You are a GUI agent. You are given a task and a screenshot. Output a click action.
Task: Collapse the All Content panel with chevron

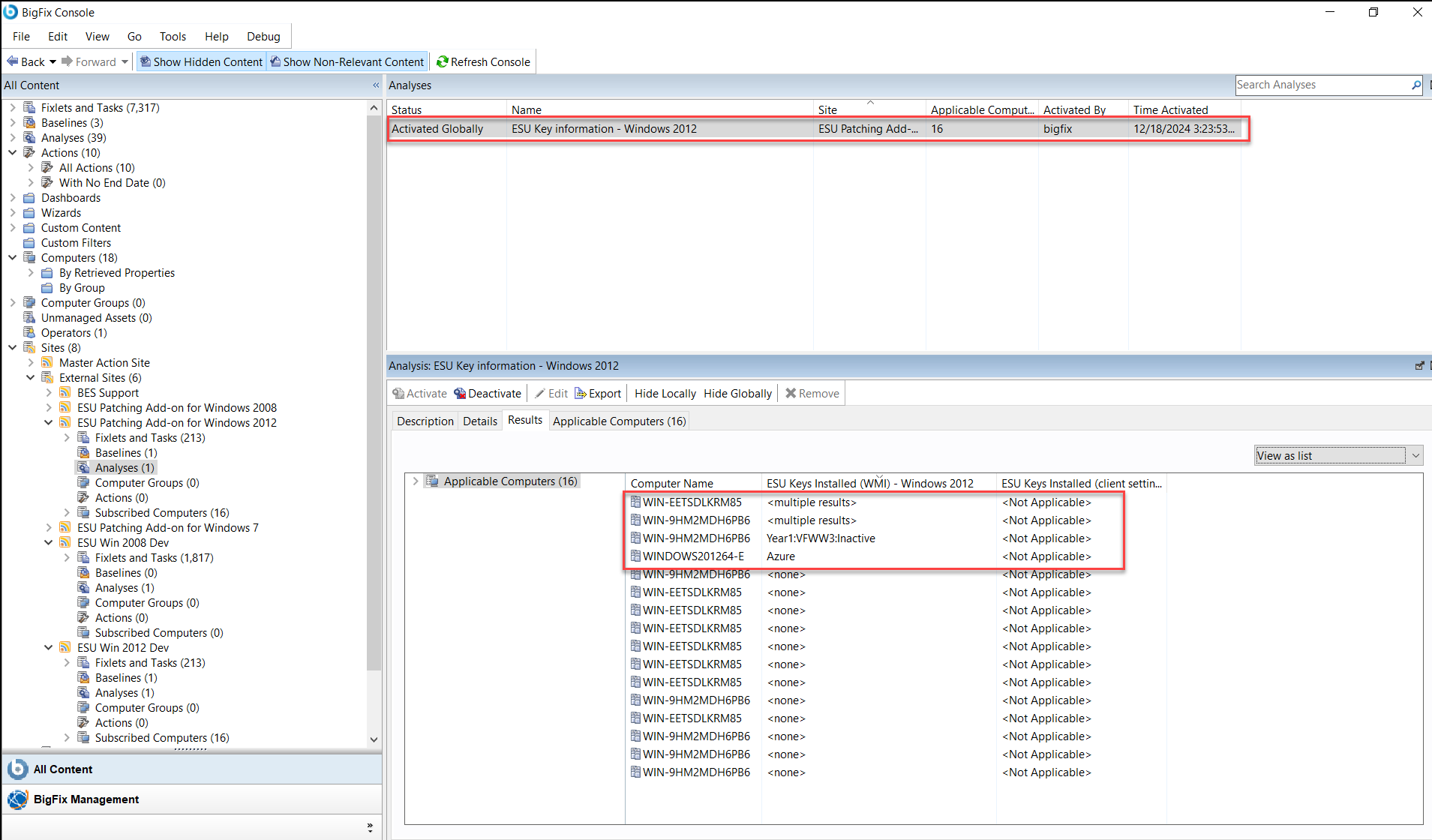pyautogui.click(x=376, y=85)
